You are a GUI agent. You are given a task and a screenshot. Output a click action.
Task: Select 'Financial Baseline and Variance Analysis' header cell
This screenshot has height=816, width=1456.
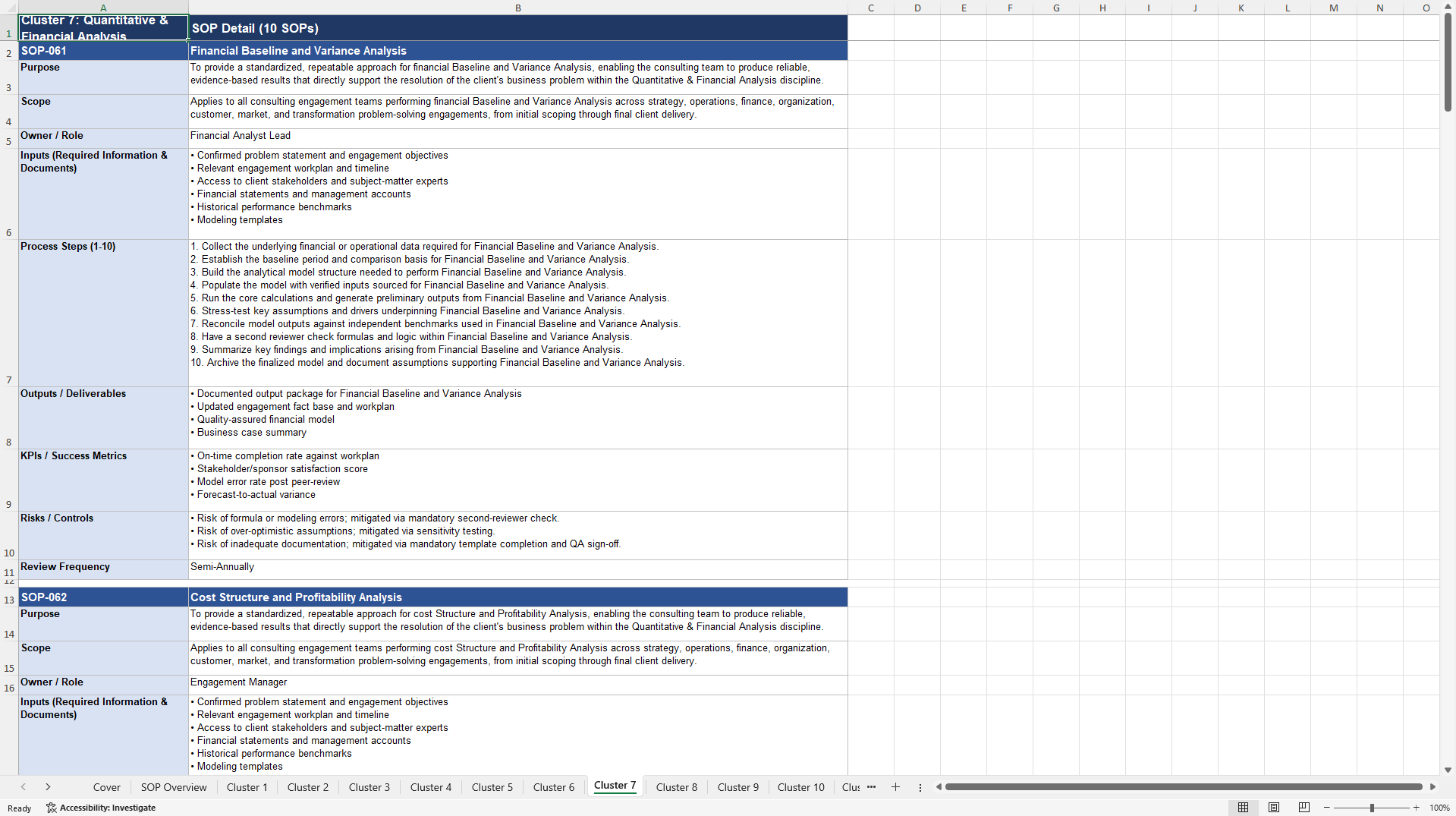(518, 51)
